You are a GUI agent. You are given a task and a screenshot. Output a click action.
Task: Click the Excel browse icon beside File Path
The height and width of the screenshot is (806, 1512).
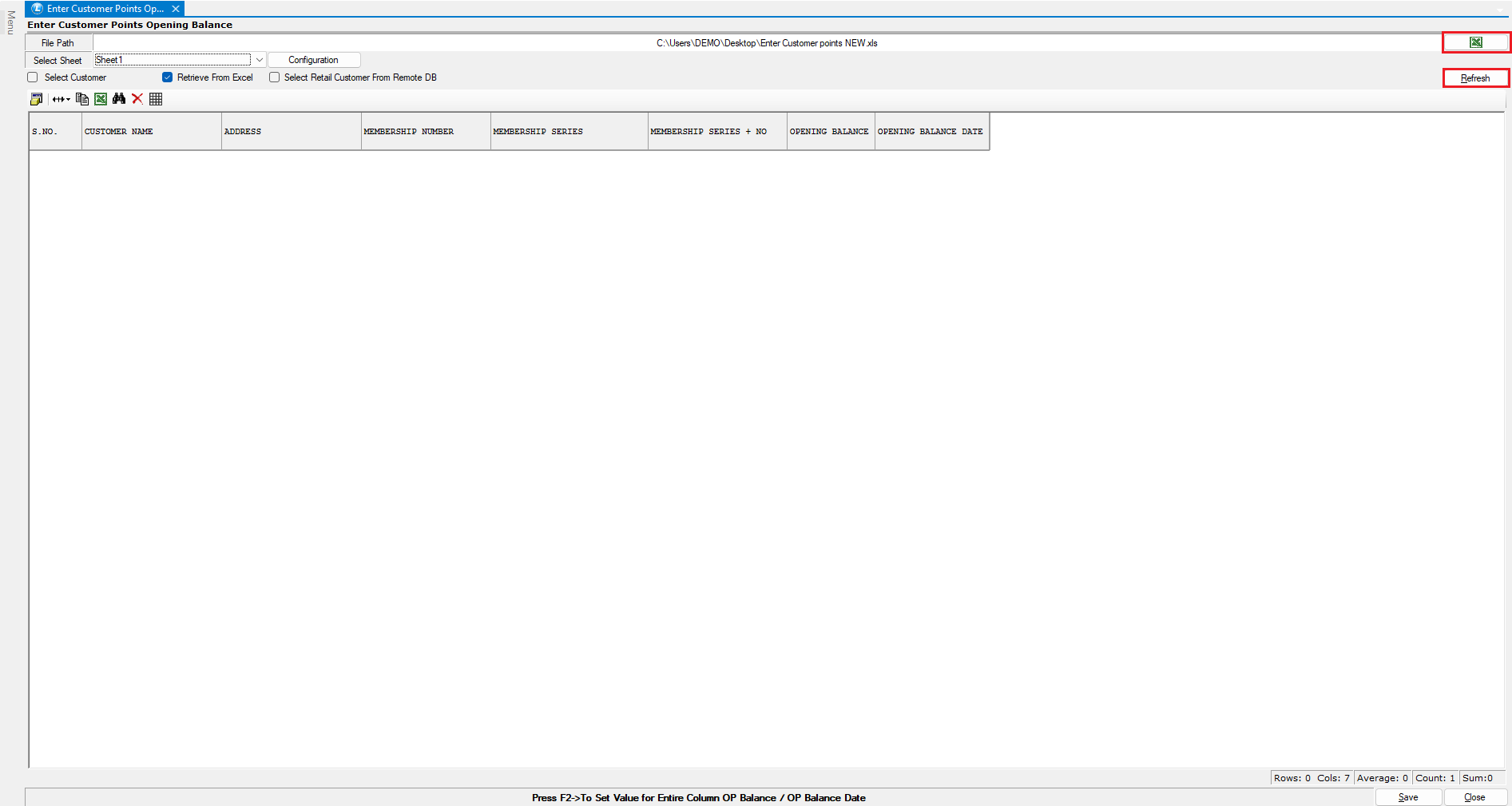pos(1475,42)
